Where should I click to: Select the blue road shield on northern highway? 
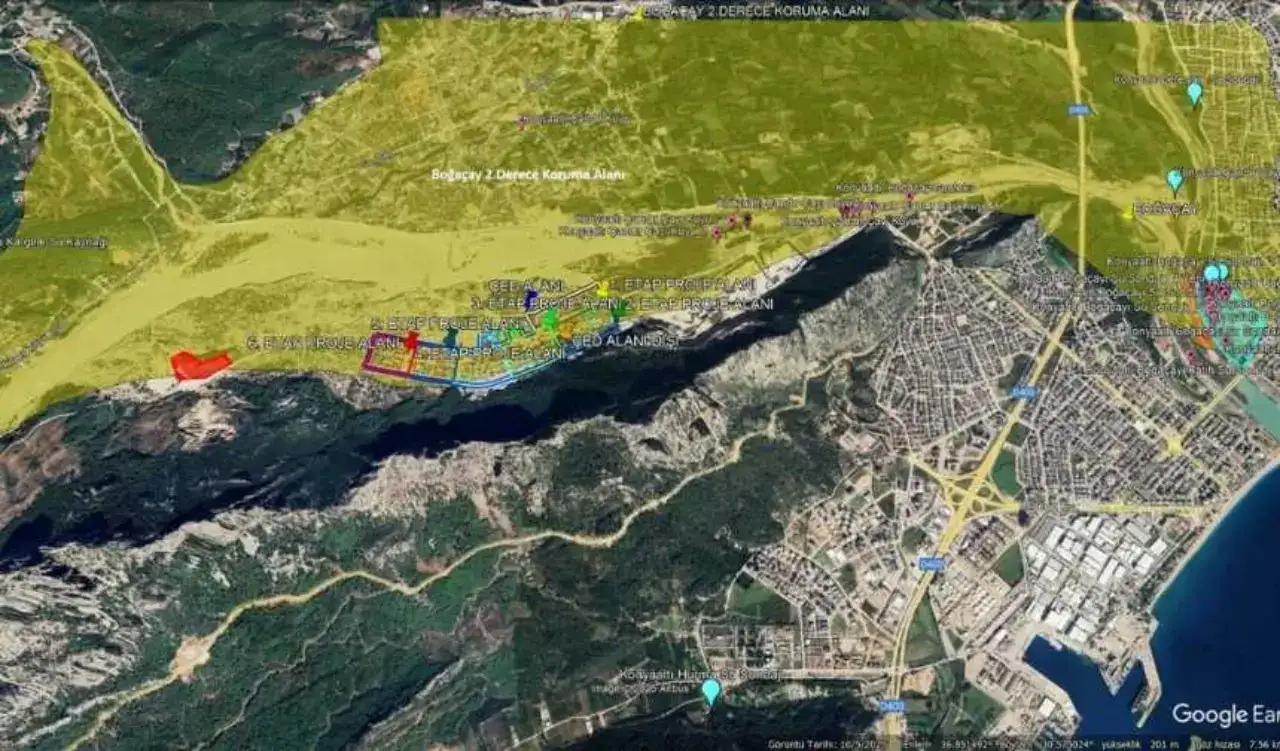(1078, 110)
